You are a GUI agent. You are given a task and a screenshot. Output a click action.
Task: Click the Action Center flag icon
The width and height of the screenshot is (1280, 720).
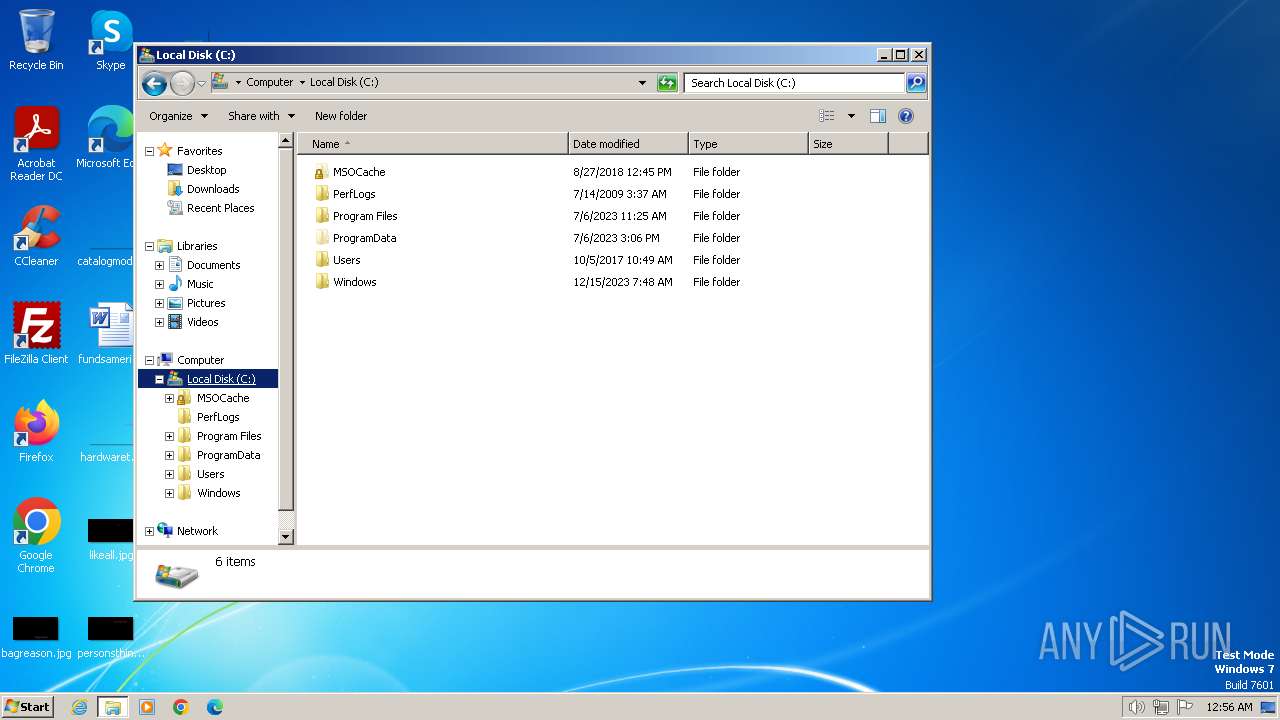tap(1185, 707)
